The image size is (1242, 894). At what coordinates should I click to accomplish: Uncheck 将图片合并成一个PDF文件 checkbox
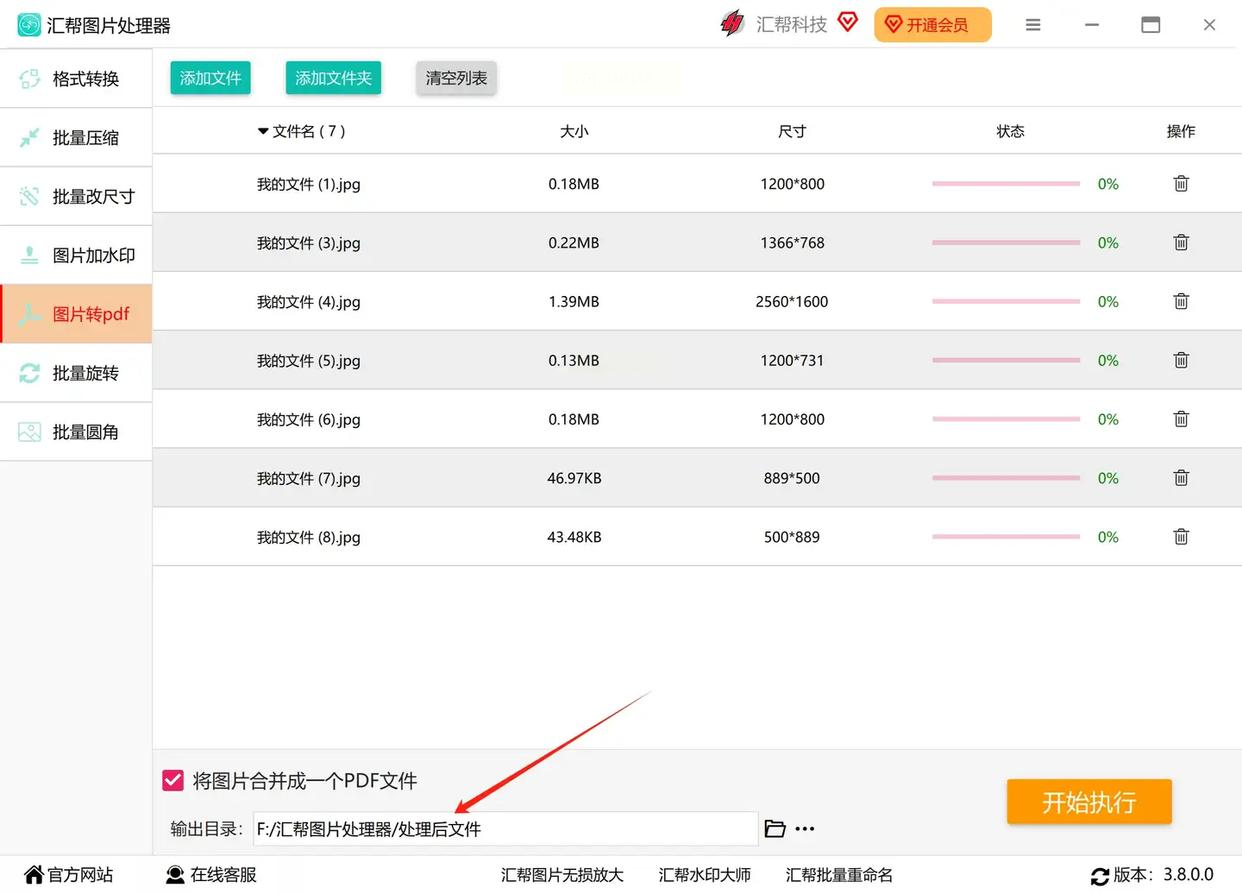(x=173, y=781)
